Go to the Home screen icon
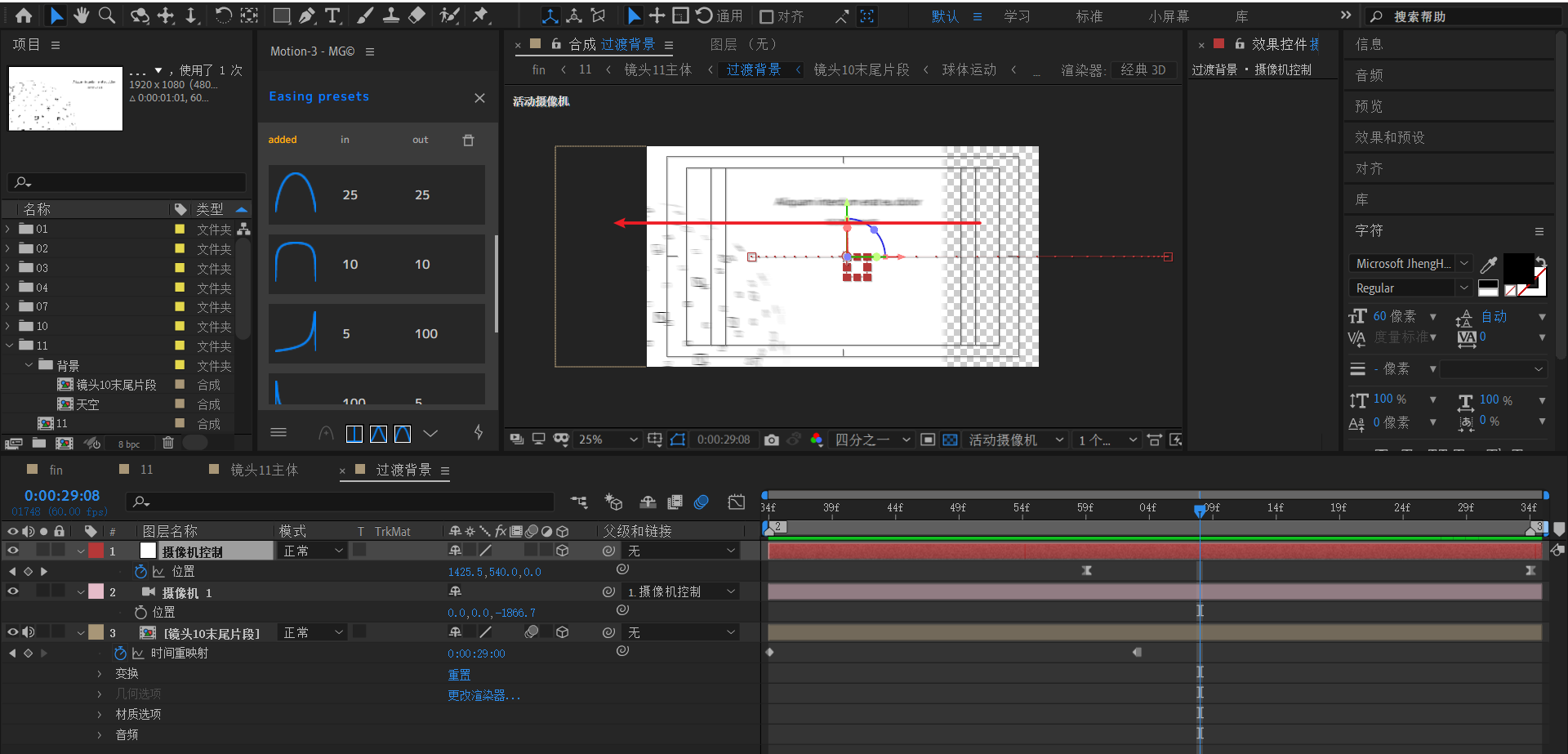This screenshot has width=1568, height=754. pyautogui.click(x=24, y=16)
